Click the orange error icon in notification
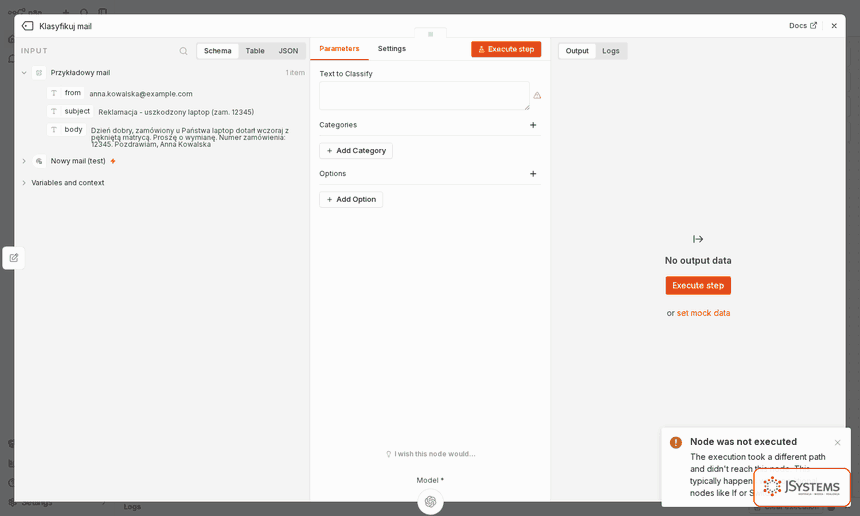 pyautogui.click(x=676, y=443)
